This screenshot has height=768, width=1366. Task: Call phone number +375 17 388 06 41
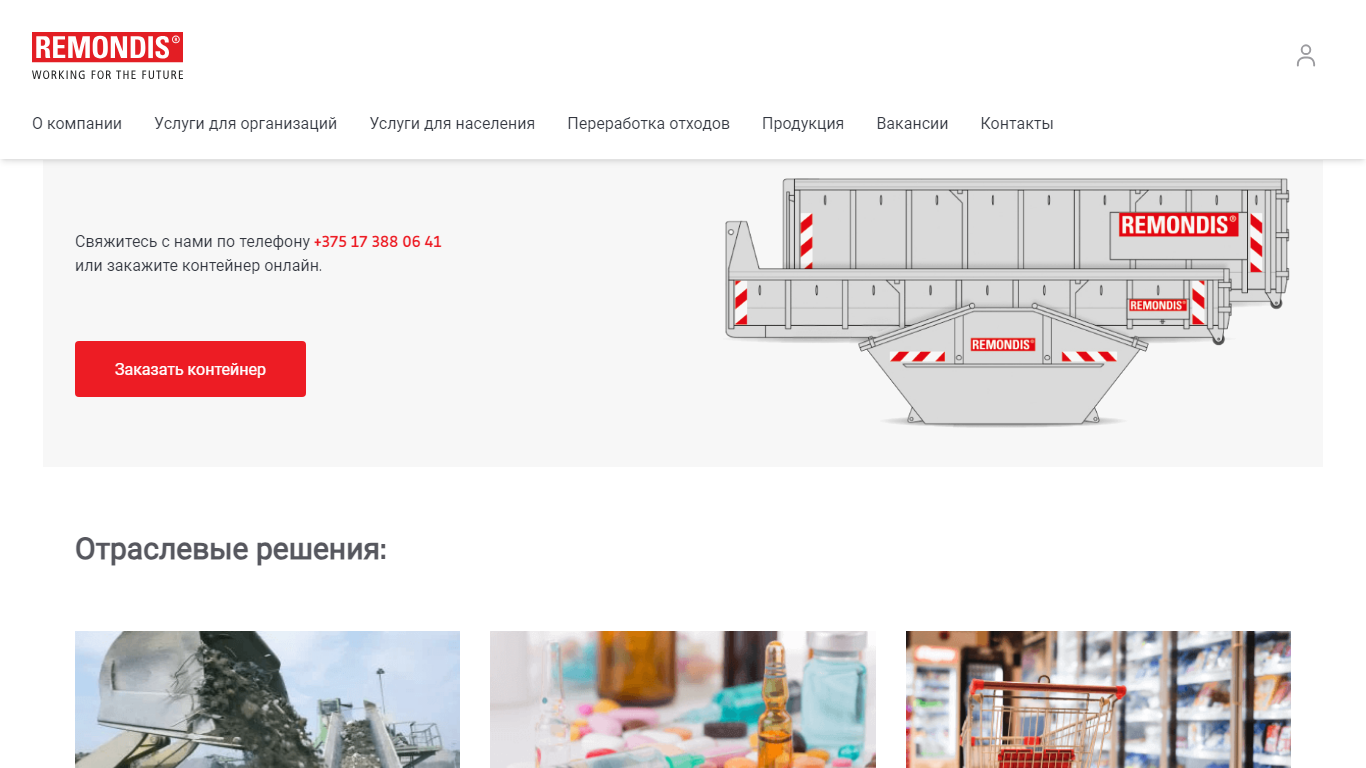tap(378, 242)
